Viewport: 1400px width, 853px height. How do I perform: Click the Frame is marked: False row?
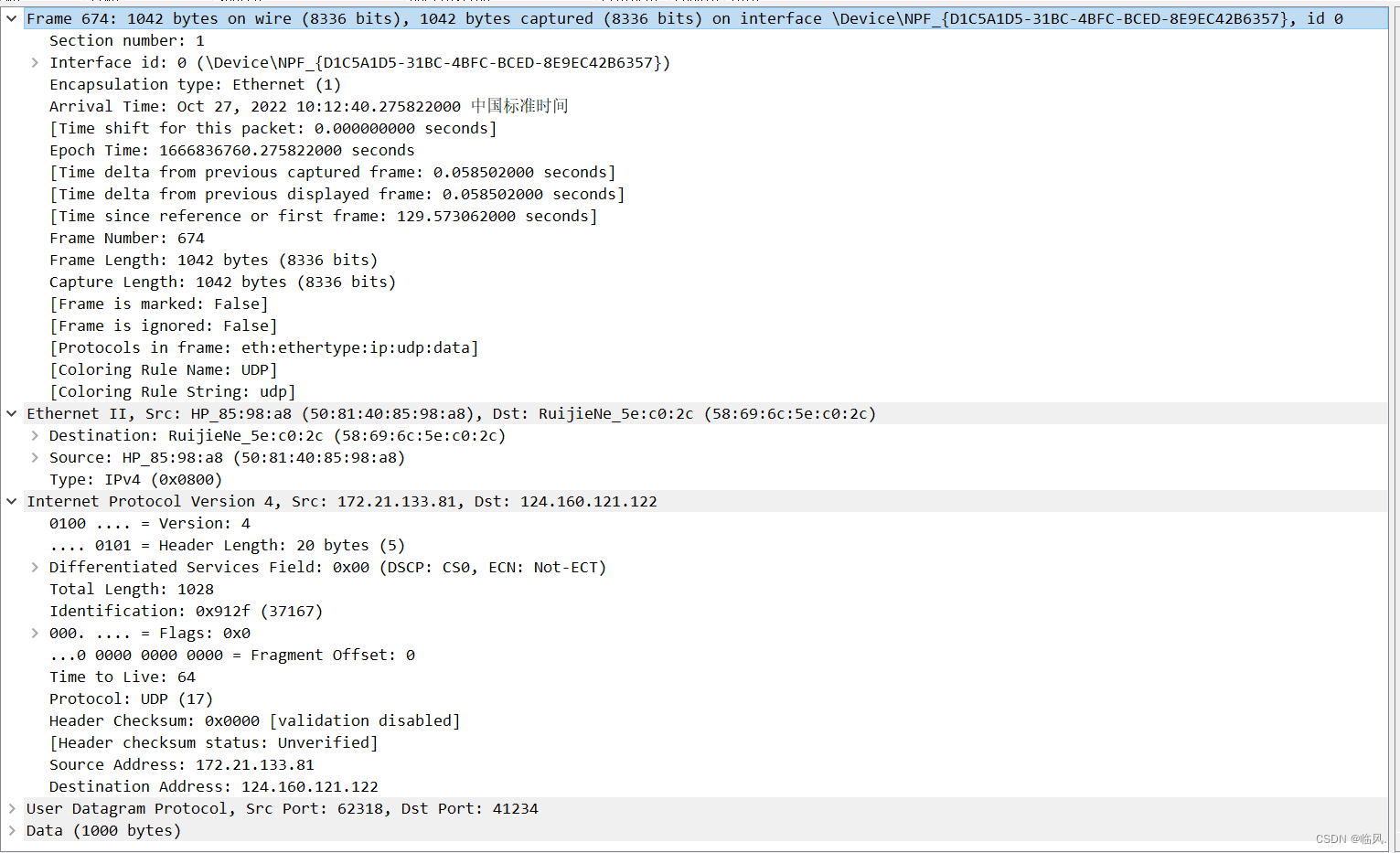[x=159, y=304]
